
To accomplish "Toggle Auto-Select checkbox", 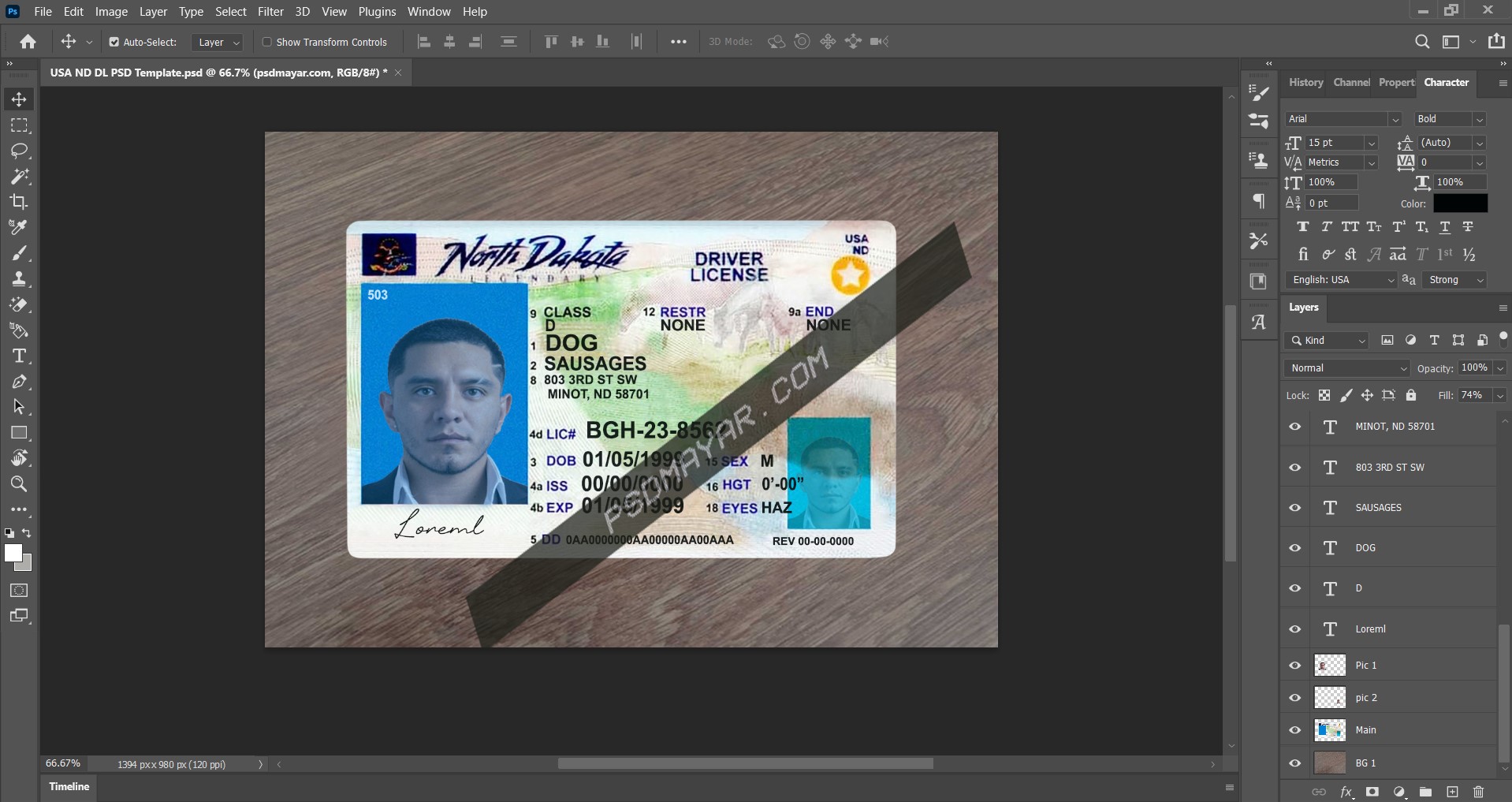I will (114, 42).
